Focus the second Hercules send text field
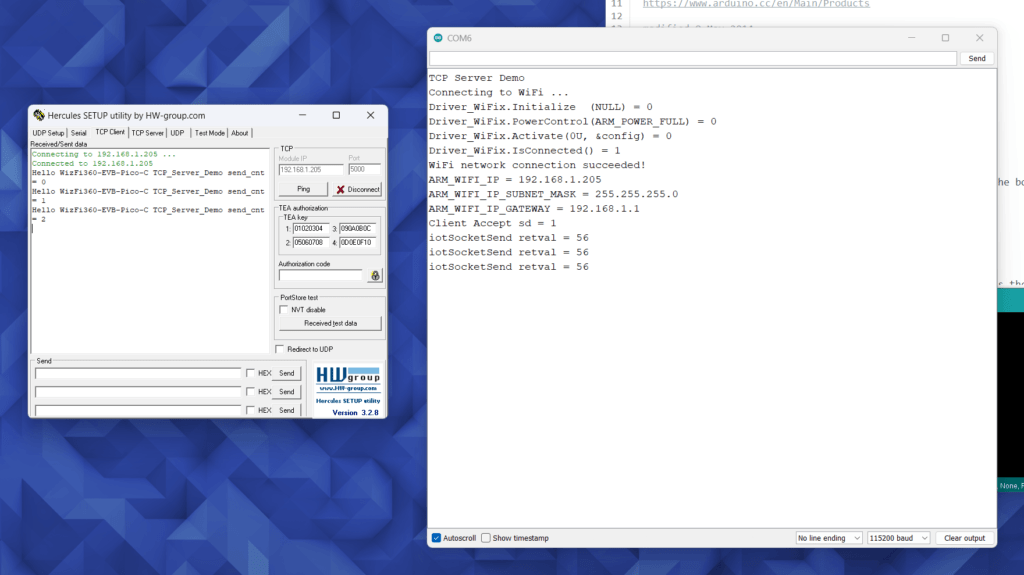The height and width of the screenshot is (575, 1024). coord(138,391)
